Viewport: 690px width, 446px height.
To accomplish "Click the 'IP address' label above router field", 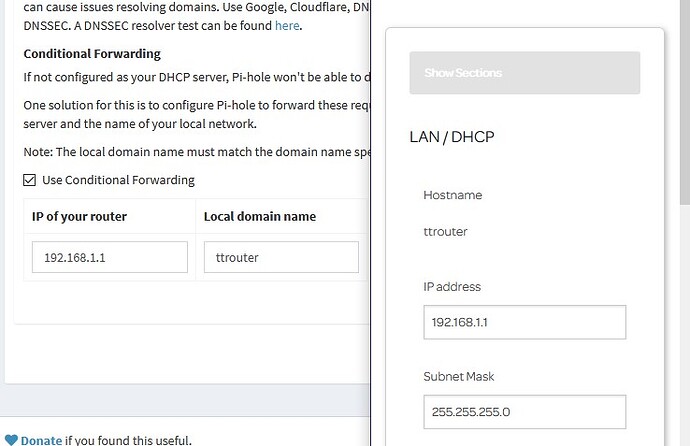I will pos(452,287).
